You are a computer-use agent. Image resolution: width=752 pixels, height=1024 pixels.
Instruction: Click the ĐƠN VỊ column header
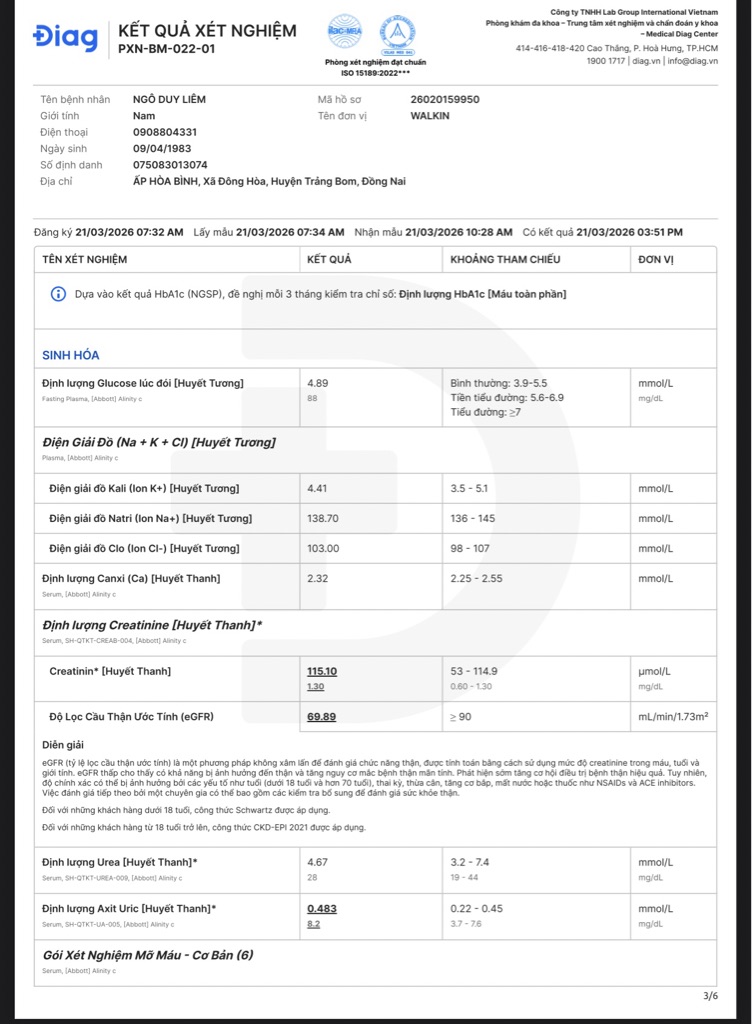656,260
